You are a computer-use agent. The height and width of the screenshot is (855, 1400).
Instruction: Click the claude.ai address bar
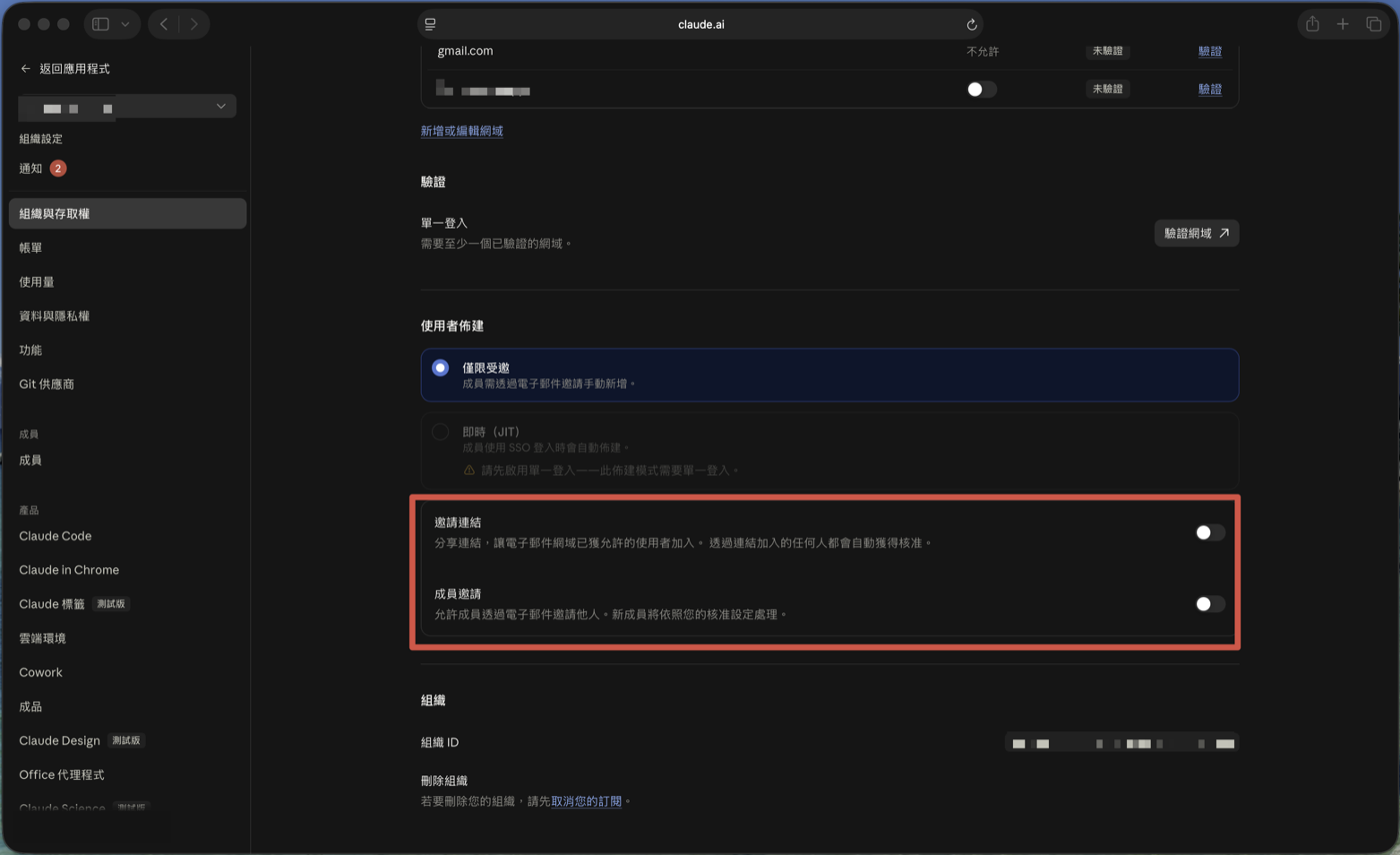(700, 24)
